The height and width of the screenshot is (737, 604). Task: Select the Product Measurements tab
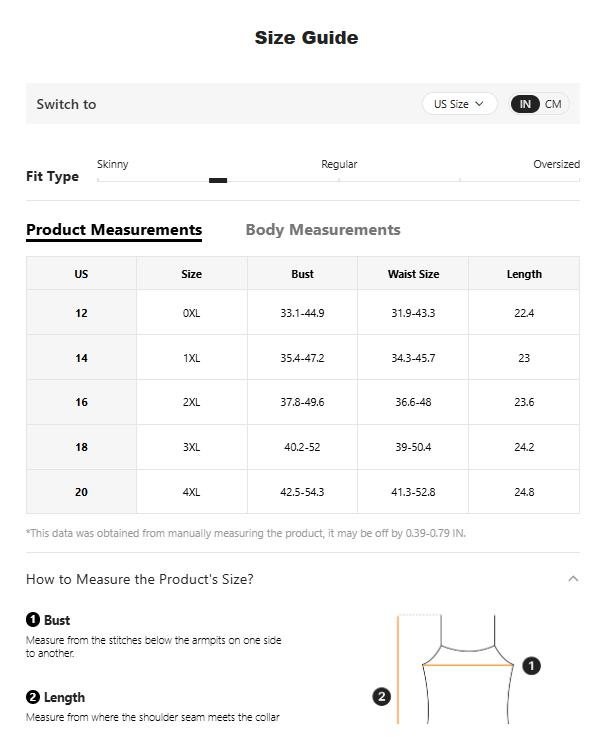point(114,230)
